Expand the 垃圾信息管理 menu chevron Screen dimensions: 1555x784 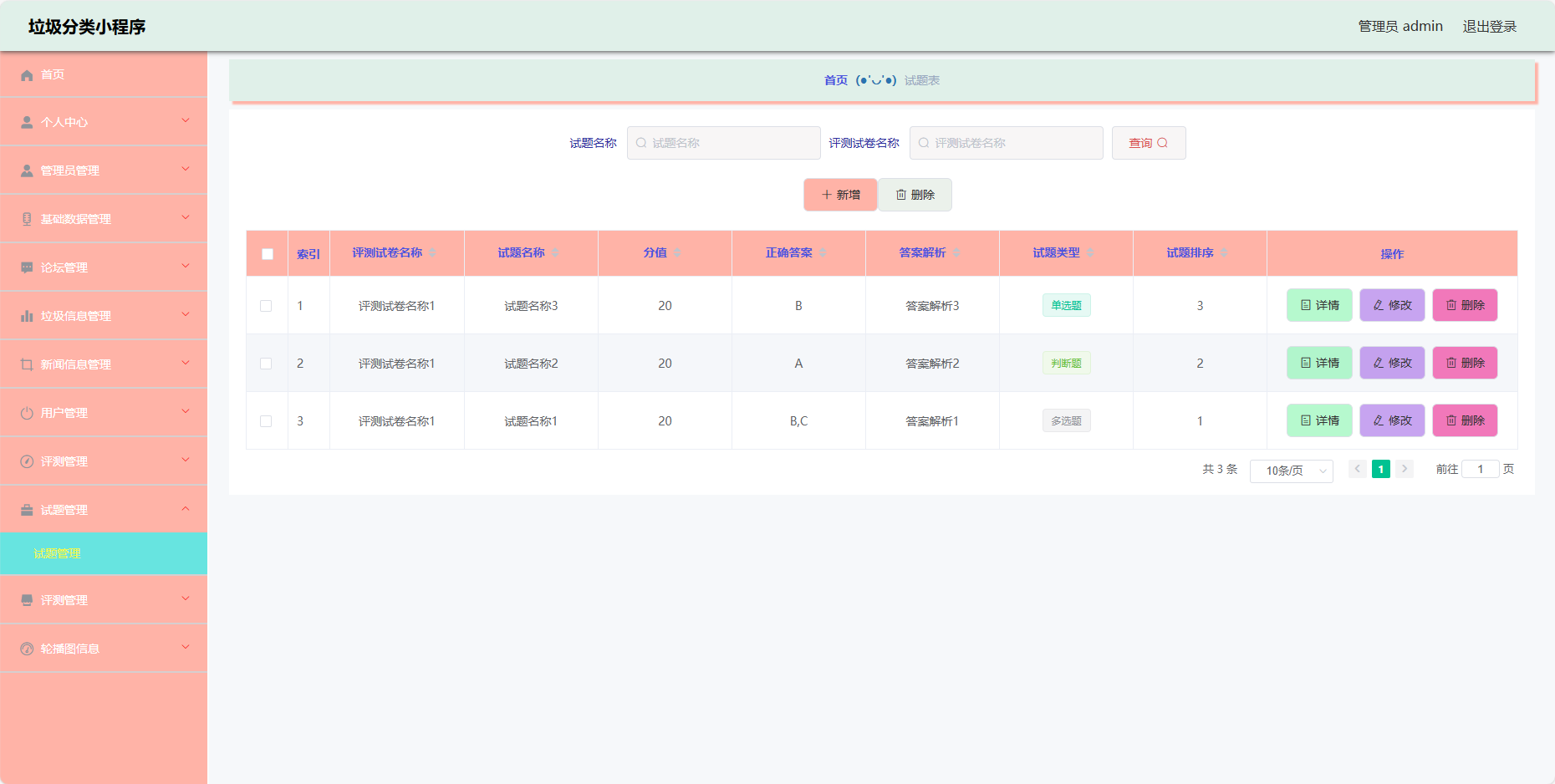click(x=186, y=315)
